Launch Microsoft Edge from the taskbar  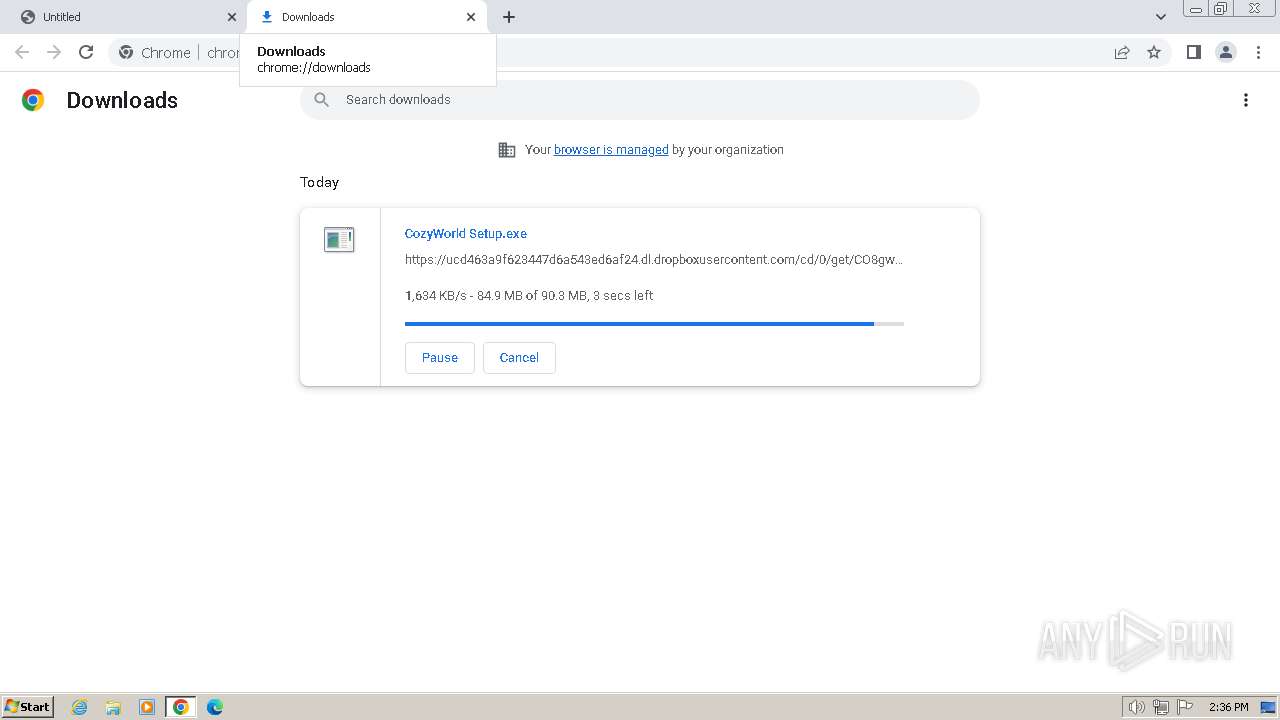215,707
